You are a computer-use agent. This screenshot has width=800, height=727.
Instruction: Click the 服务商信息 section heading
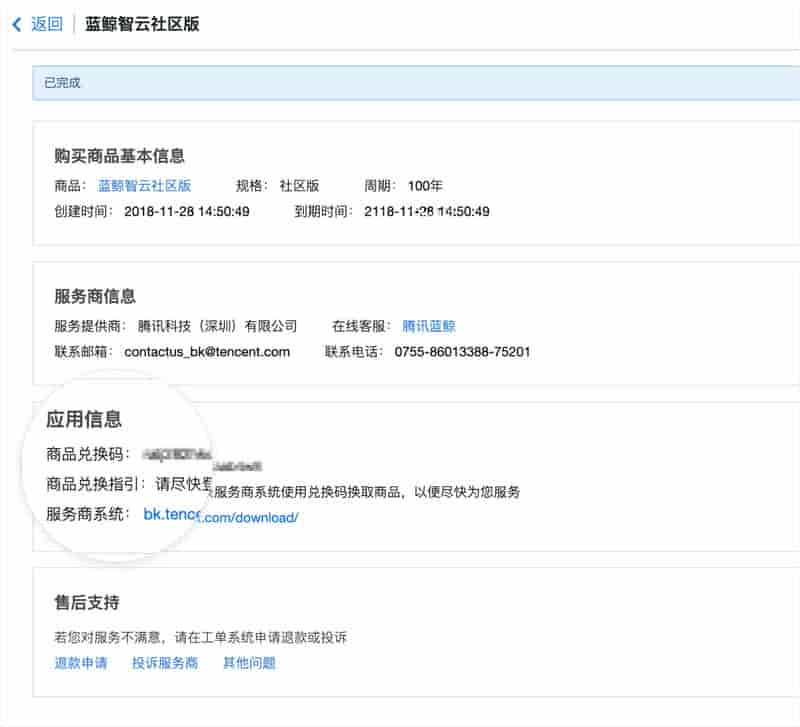(95, 296)
